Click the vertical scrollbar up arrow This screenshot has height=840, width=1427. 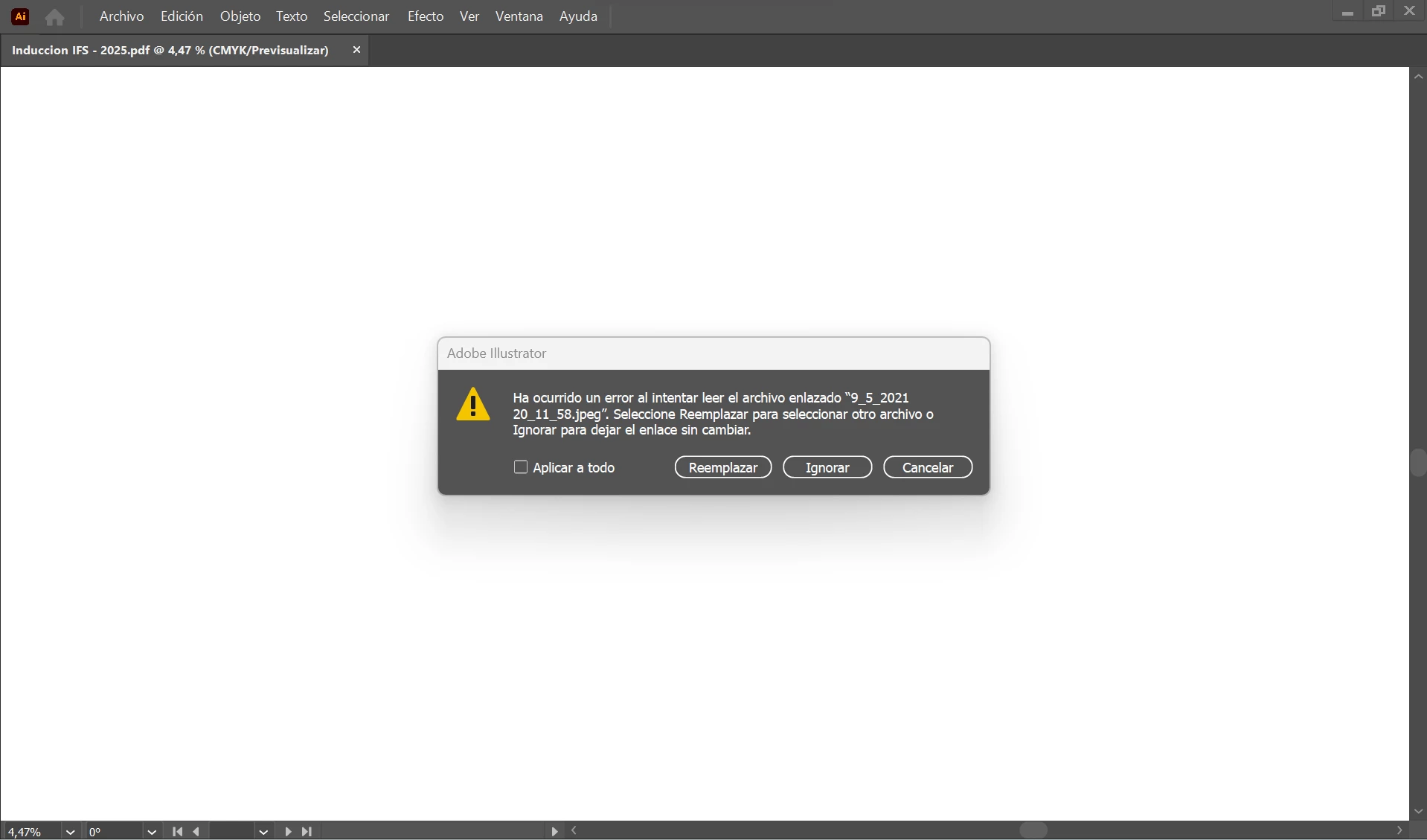tap(1419, 76)
